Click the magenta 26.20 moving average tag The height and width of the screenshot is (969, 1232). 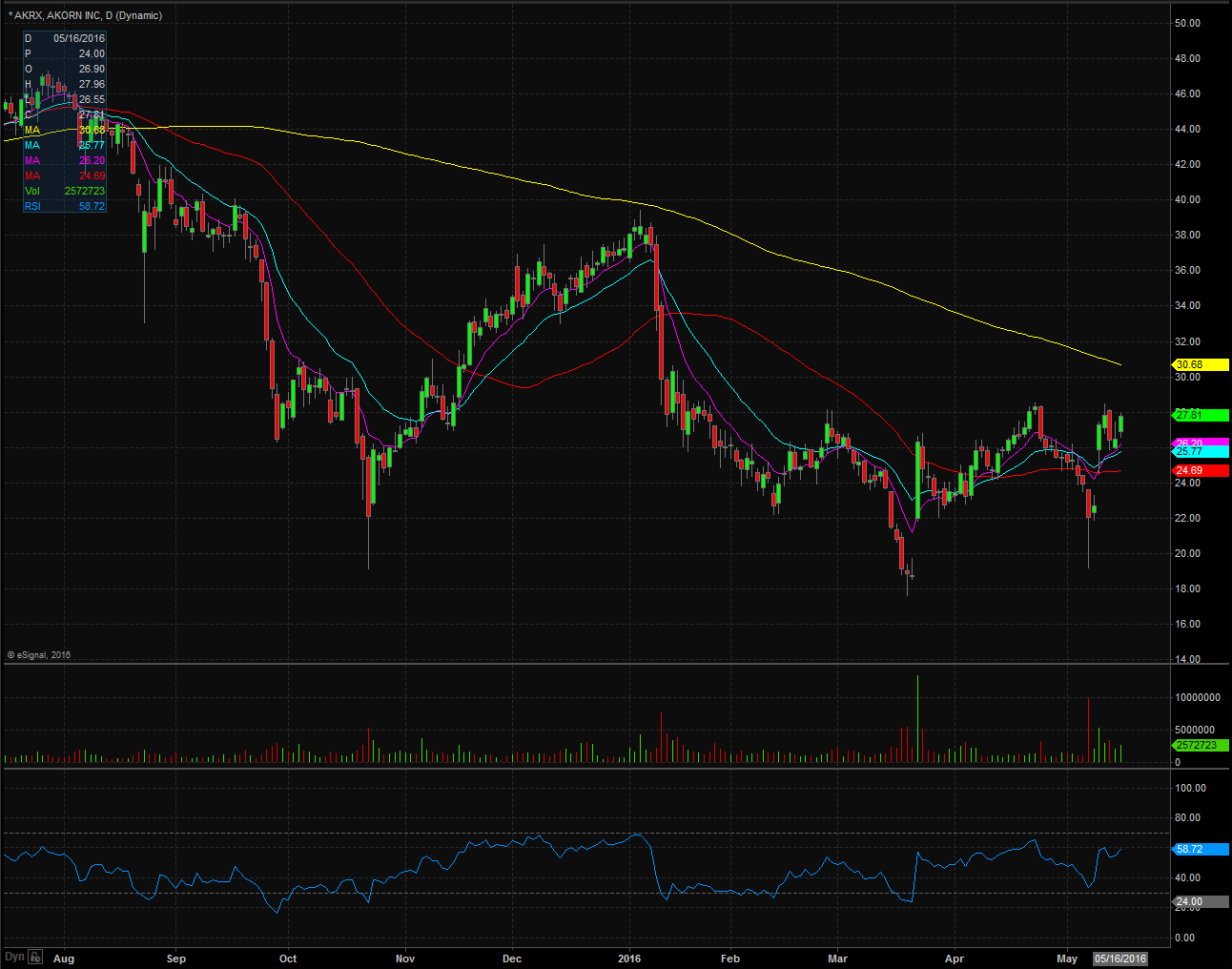(1201, 443)
